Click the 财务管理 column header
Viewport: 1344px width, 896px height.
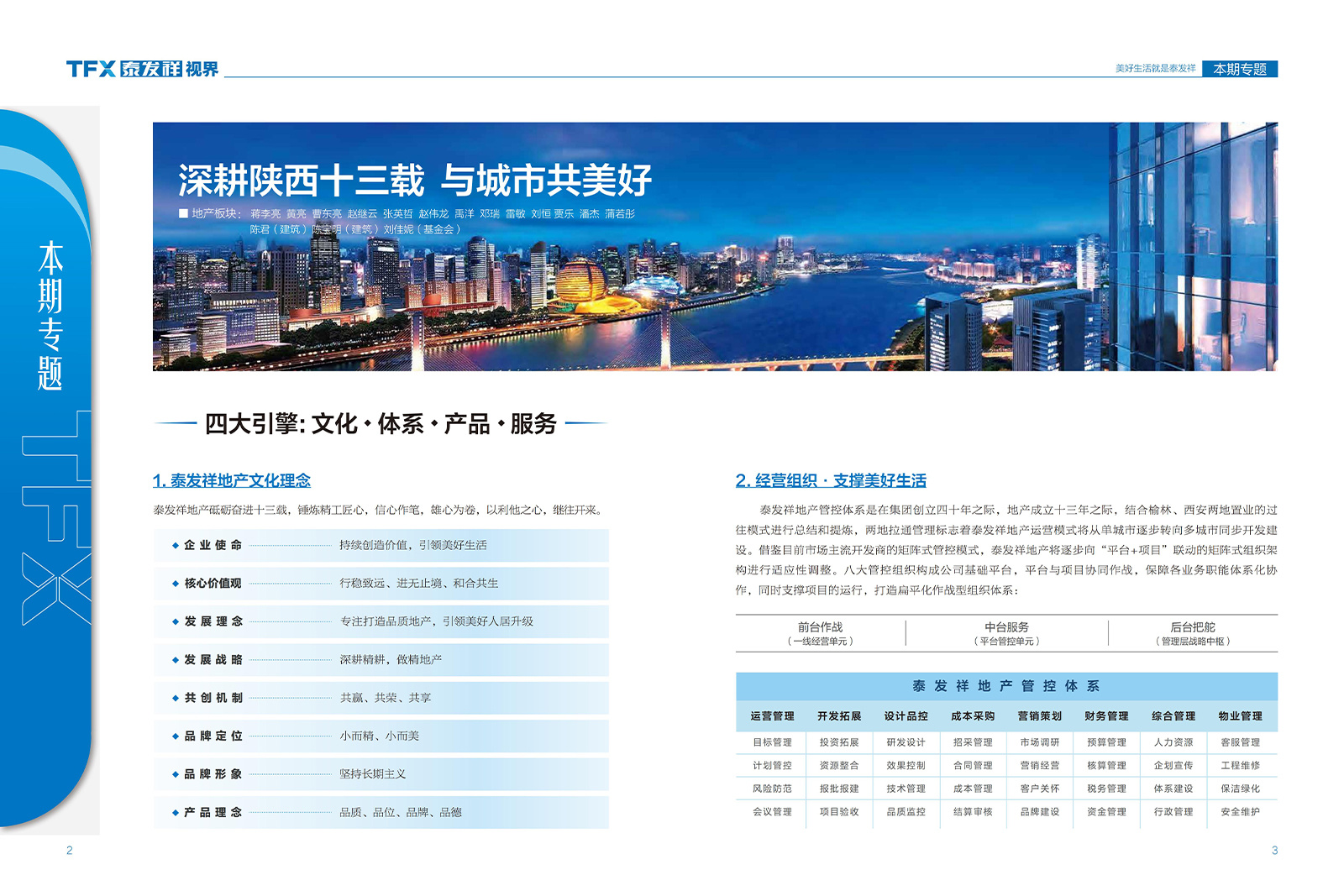point(1106,716)
